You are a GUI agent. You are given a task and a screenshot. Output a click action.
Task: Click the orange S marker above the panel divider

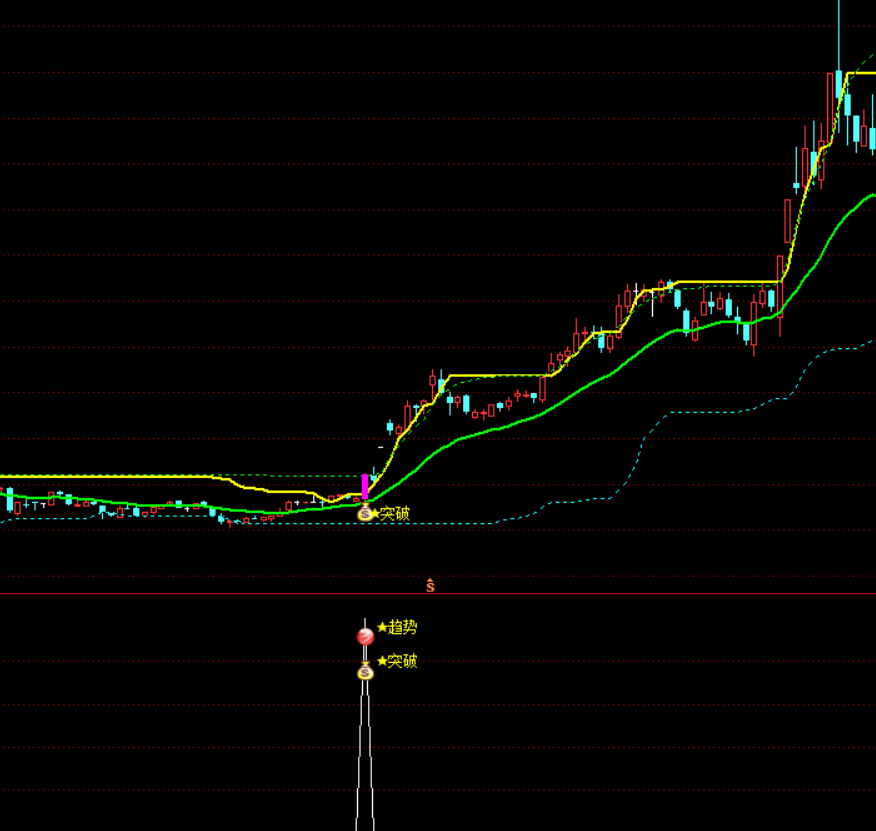pos(430,585)
